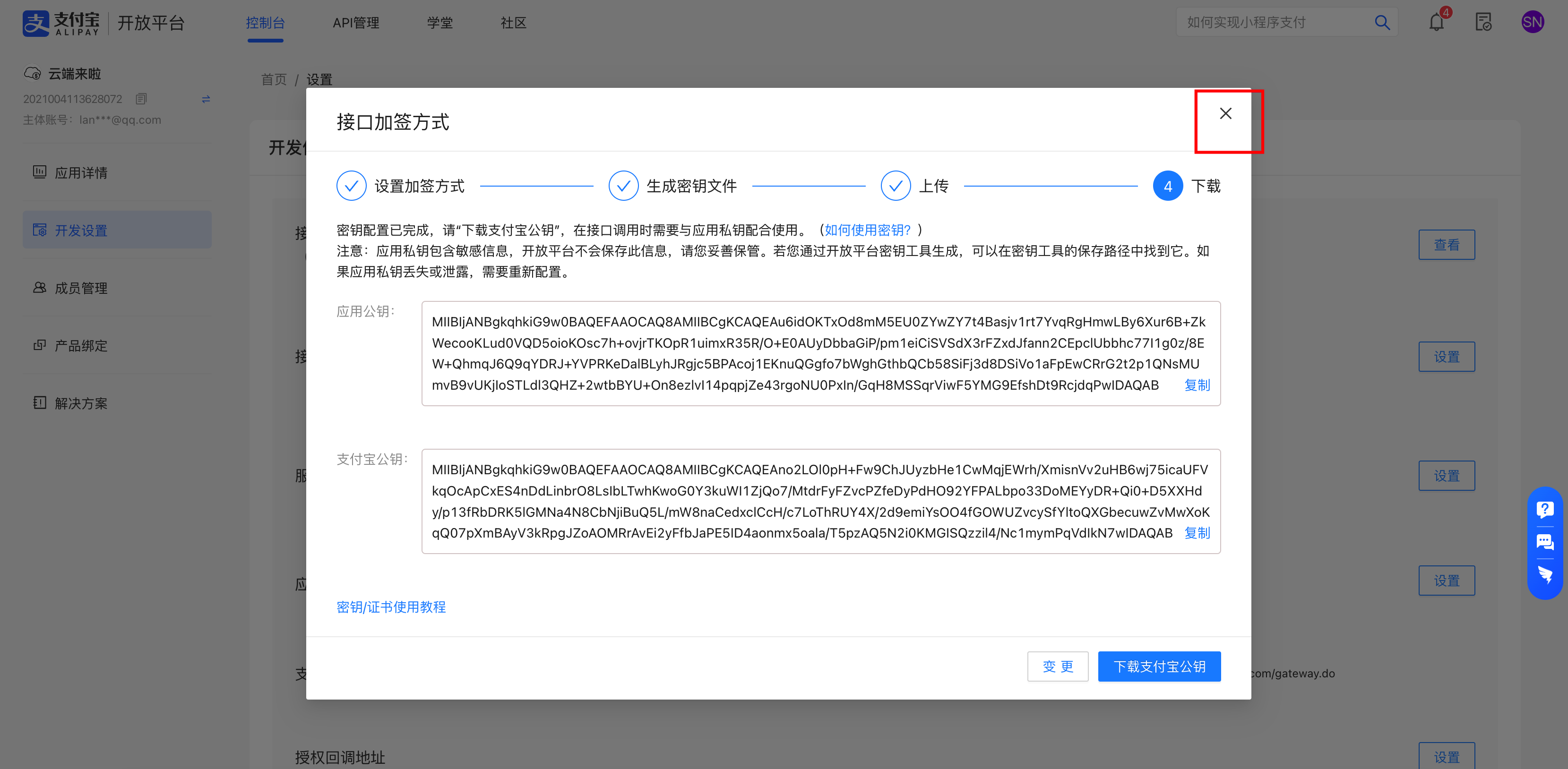
Task: Click the 应用详情 sidebar icon
Action: [40, 172]
